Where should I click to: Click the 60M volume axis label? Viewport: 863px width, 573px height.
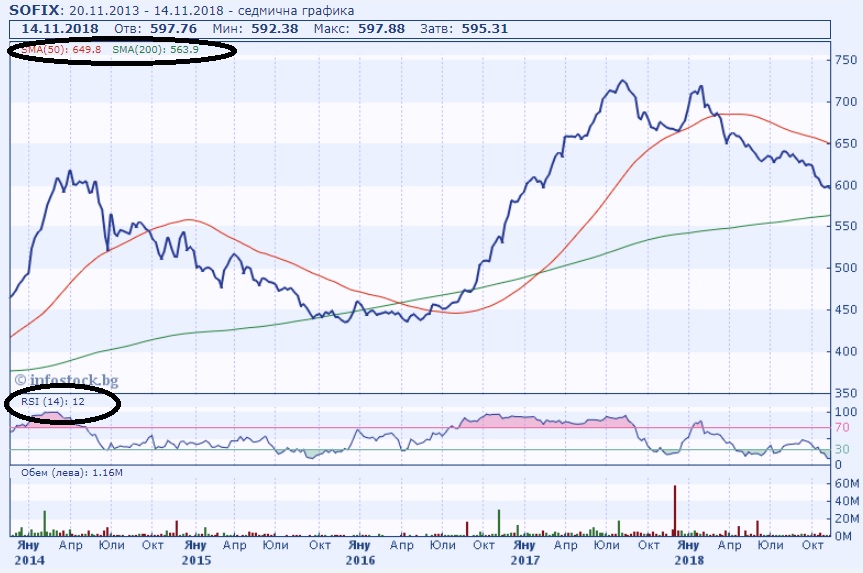(x=845, y=483)
